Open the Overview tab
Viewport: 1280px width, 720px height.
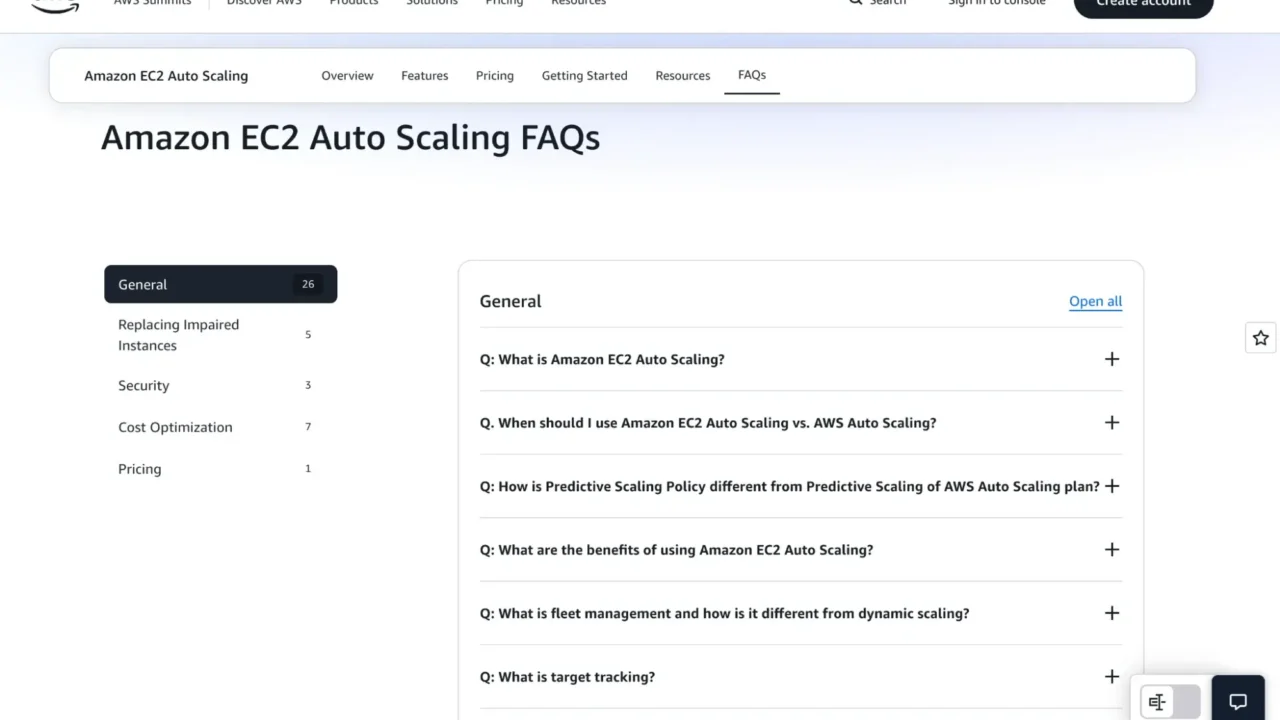[x=347, y=76]
